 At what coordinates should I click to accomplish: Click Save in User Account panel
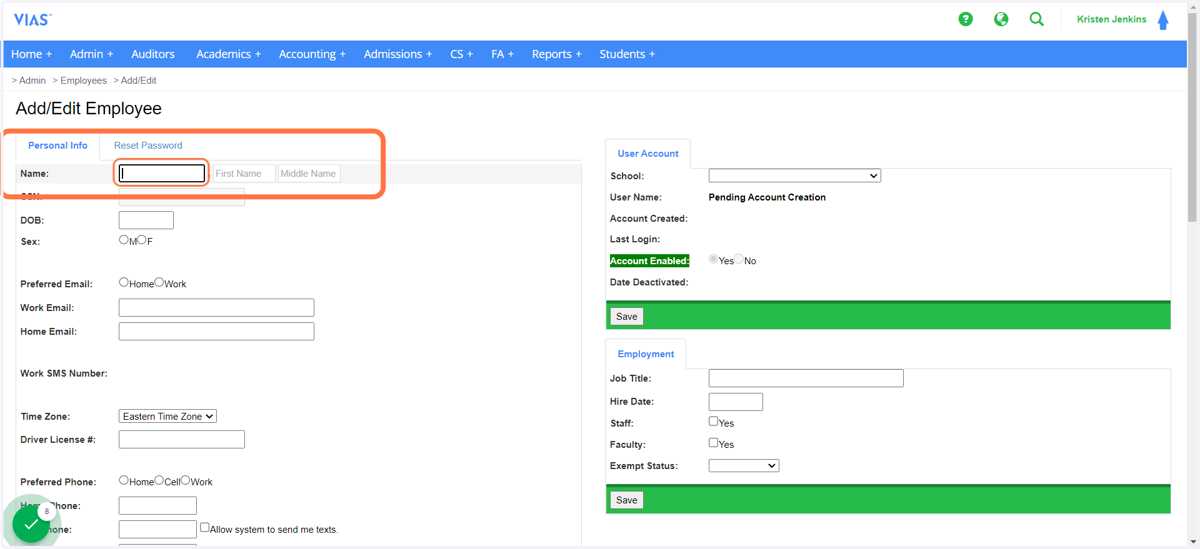click(x=627, y=316)
